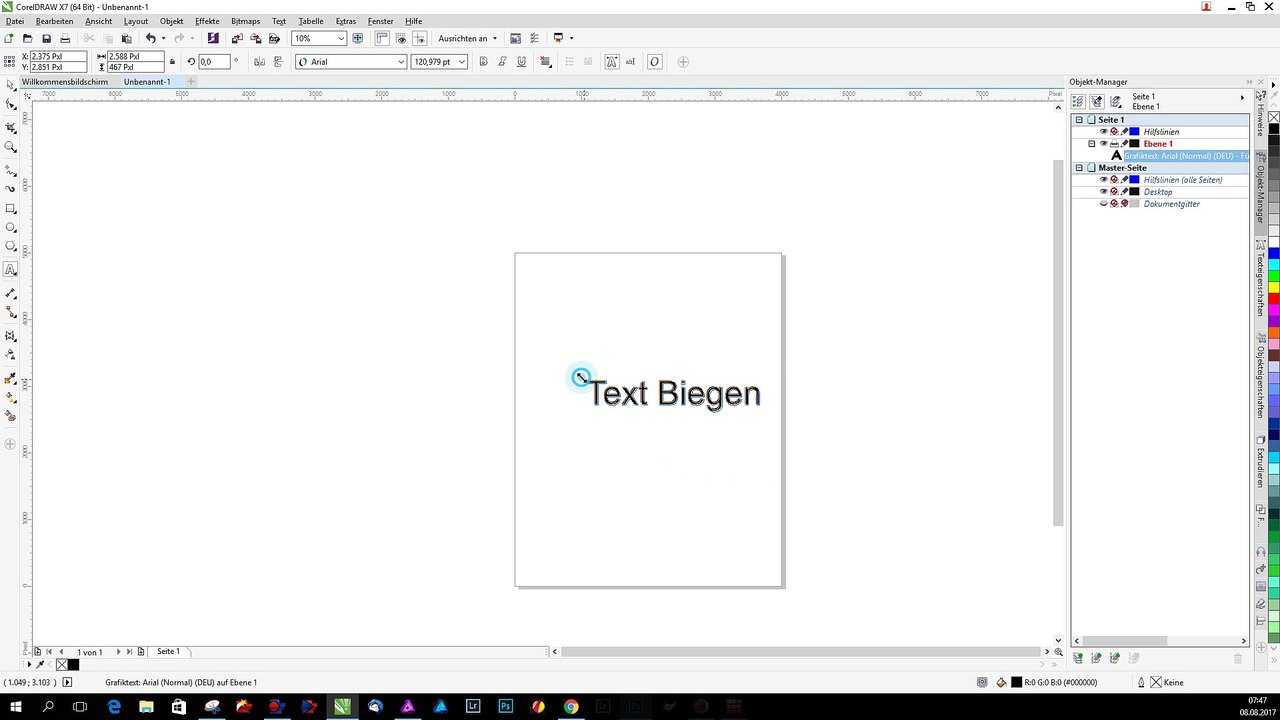Select the Parallel Dimension tool
Screen dimensions: 1280x720
pos(10,293)
